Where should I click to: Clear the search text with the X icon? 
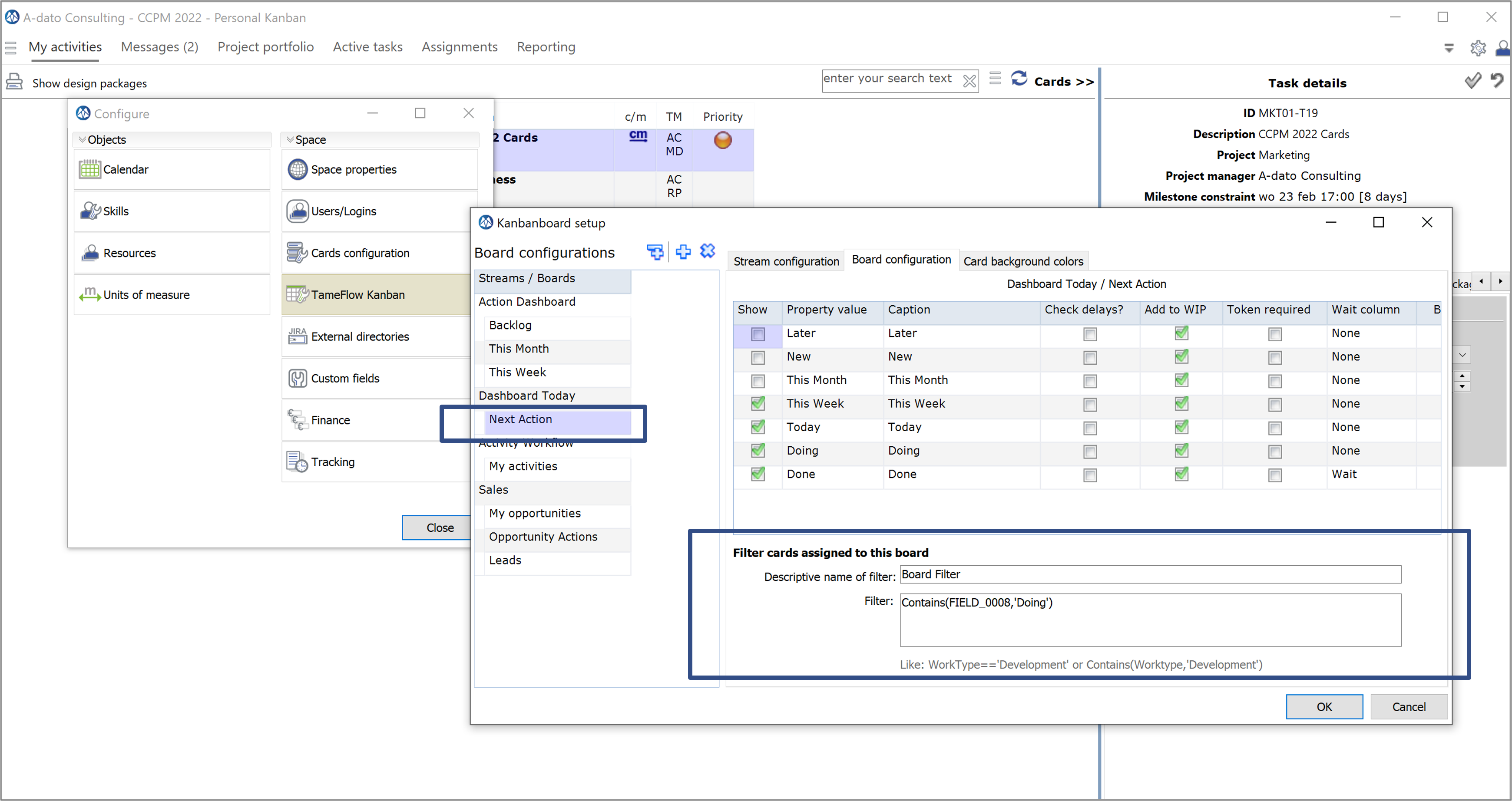(x=969, y=81)
